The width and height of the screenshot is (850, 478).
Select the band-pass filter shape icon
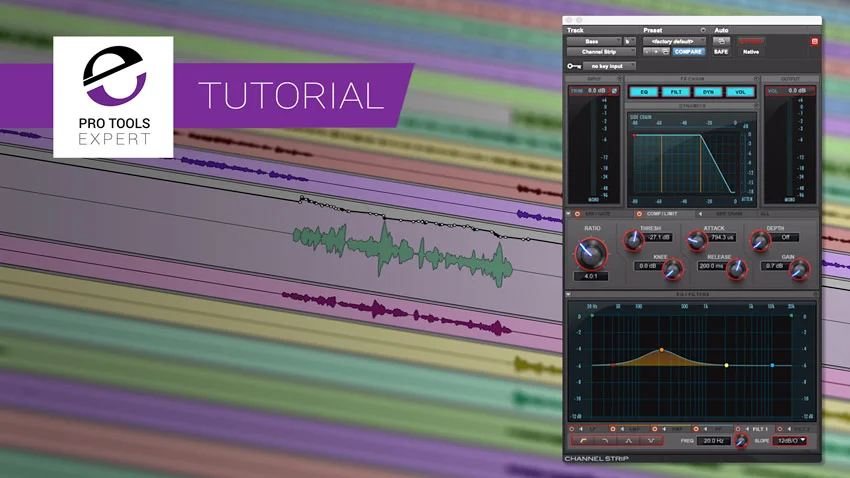pyautogui.click(x=628, y=441)
